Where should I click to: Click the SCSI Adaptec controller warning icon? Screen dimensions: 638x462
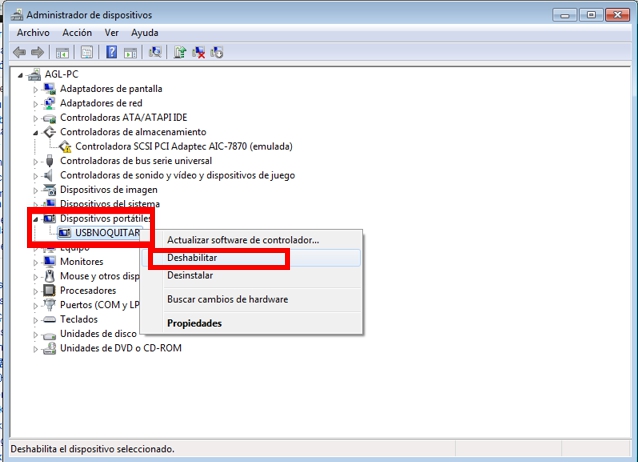click(x=67, y=146)
